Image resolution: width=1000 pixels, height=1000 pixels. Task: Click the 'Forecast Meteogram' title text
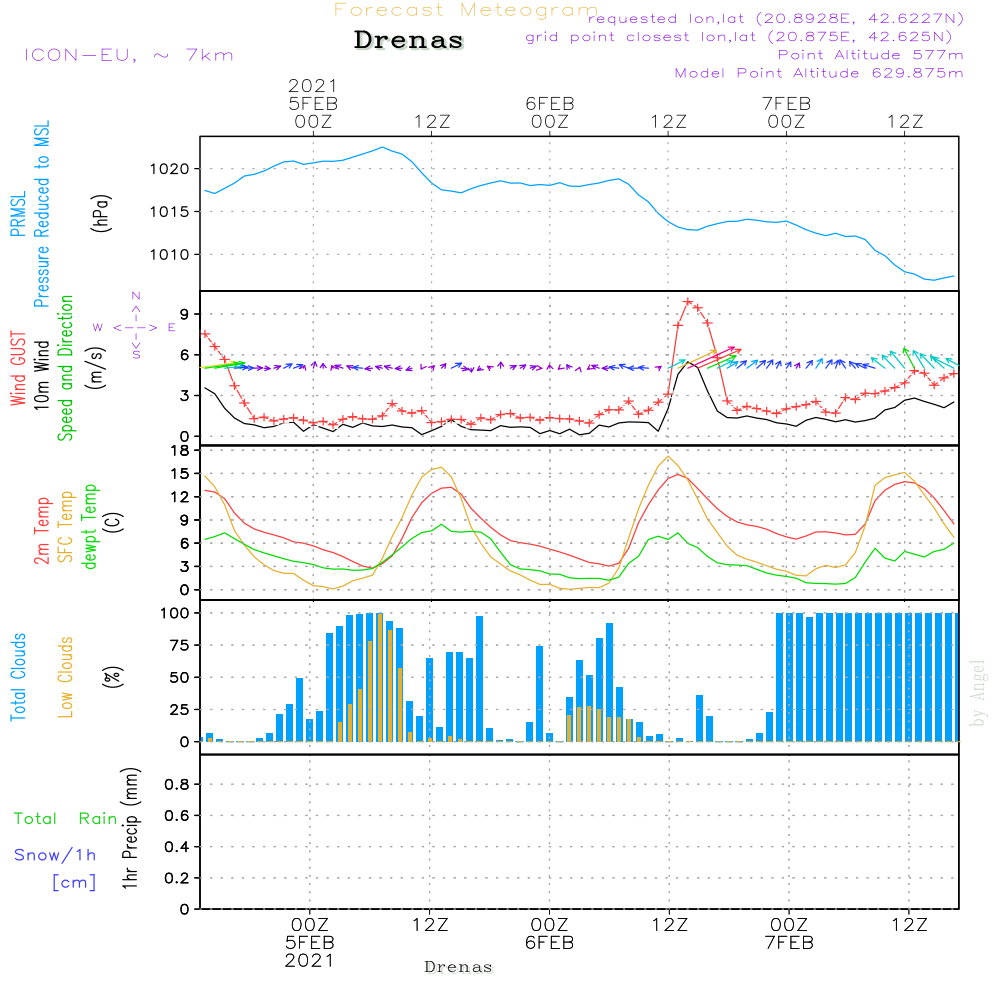[466, 10]
